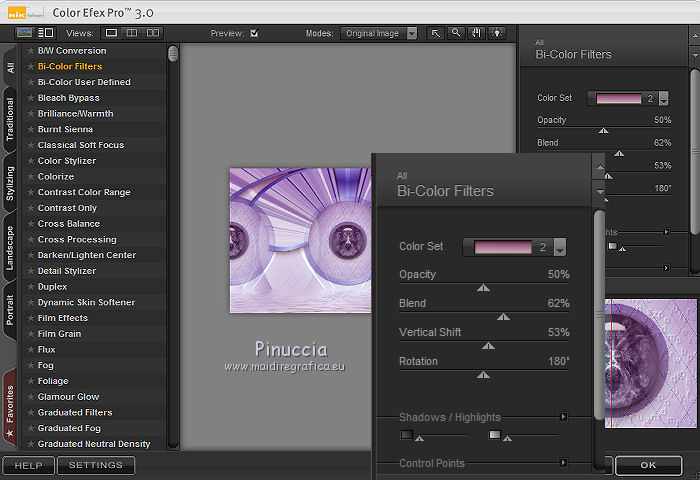Switch to the Landscape filter tab
The image size is (700, 480).
point(10,247)
